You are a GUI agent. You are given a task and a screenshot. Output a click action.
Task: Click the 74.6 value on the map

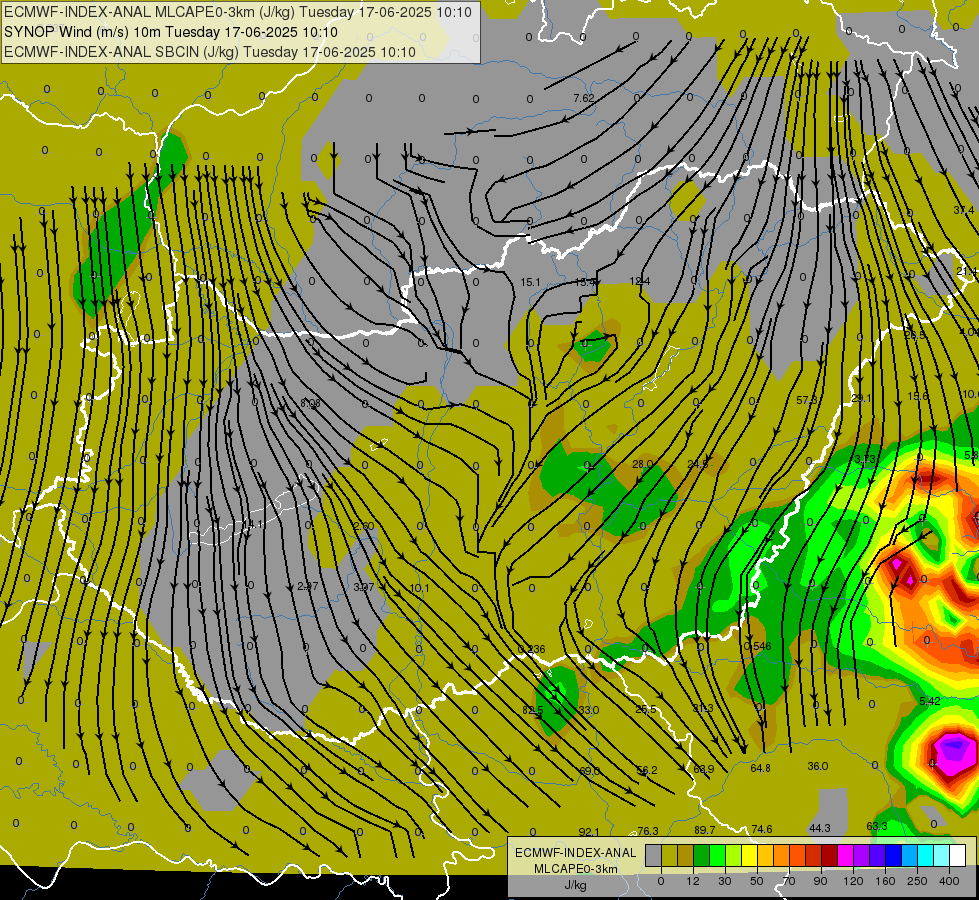coord(762,829)
